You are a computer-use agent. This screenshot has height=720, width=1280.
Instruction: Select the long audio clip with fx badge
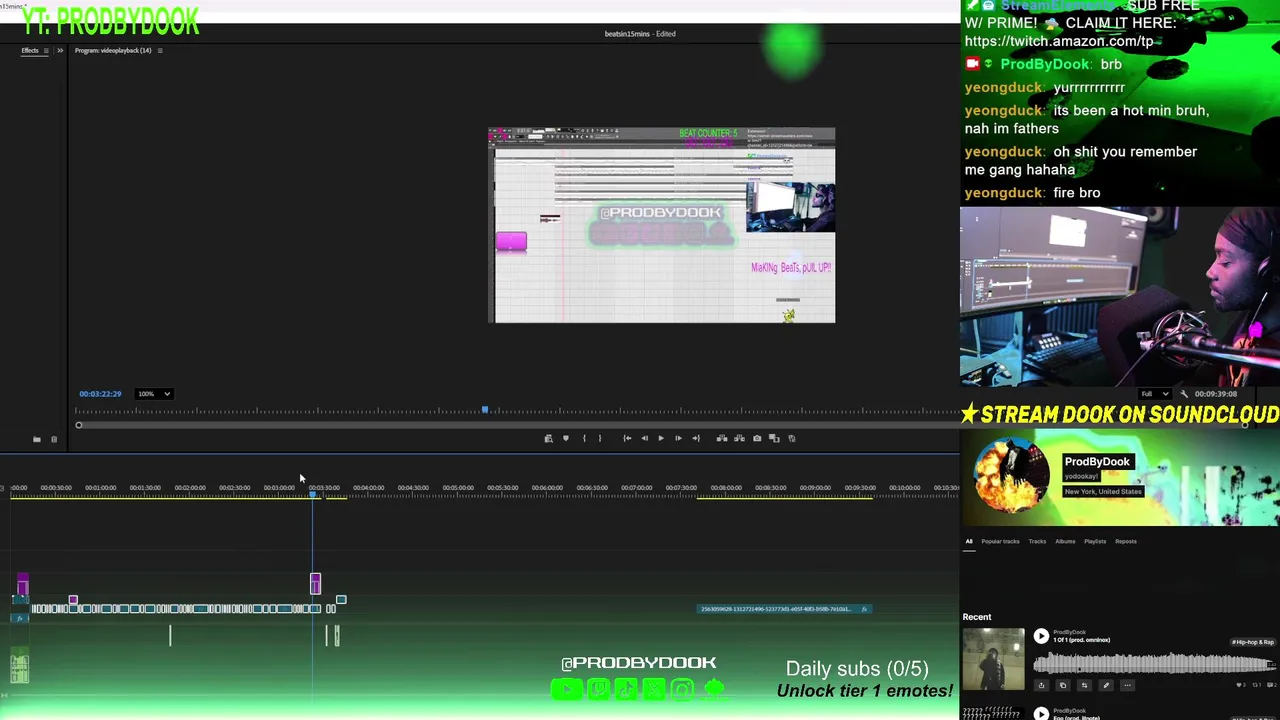784,609
